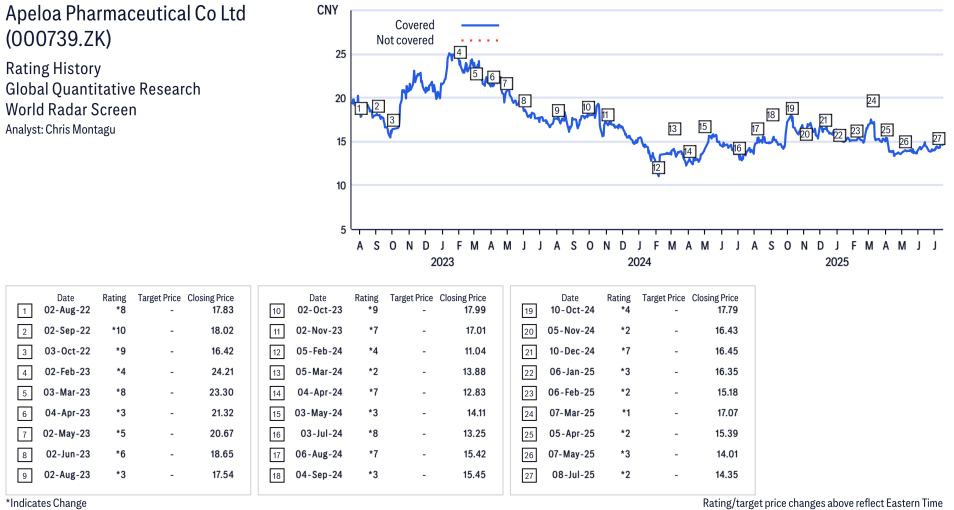Click the table box numbered 10

point(277,311)
